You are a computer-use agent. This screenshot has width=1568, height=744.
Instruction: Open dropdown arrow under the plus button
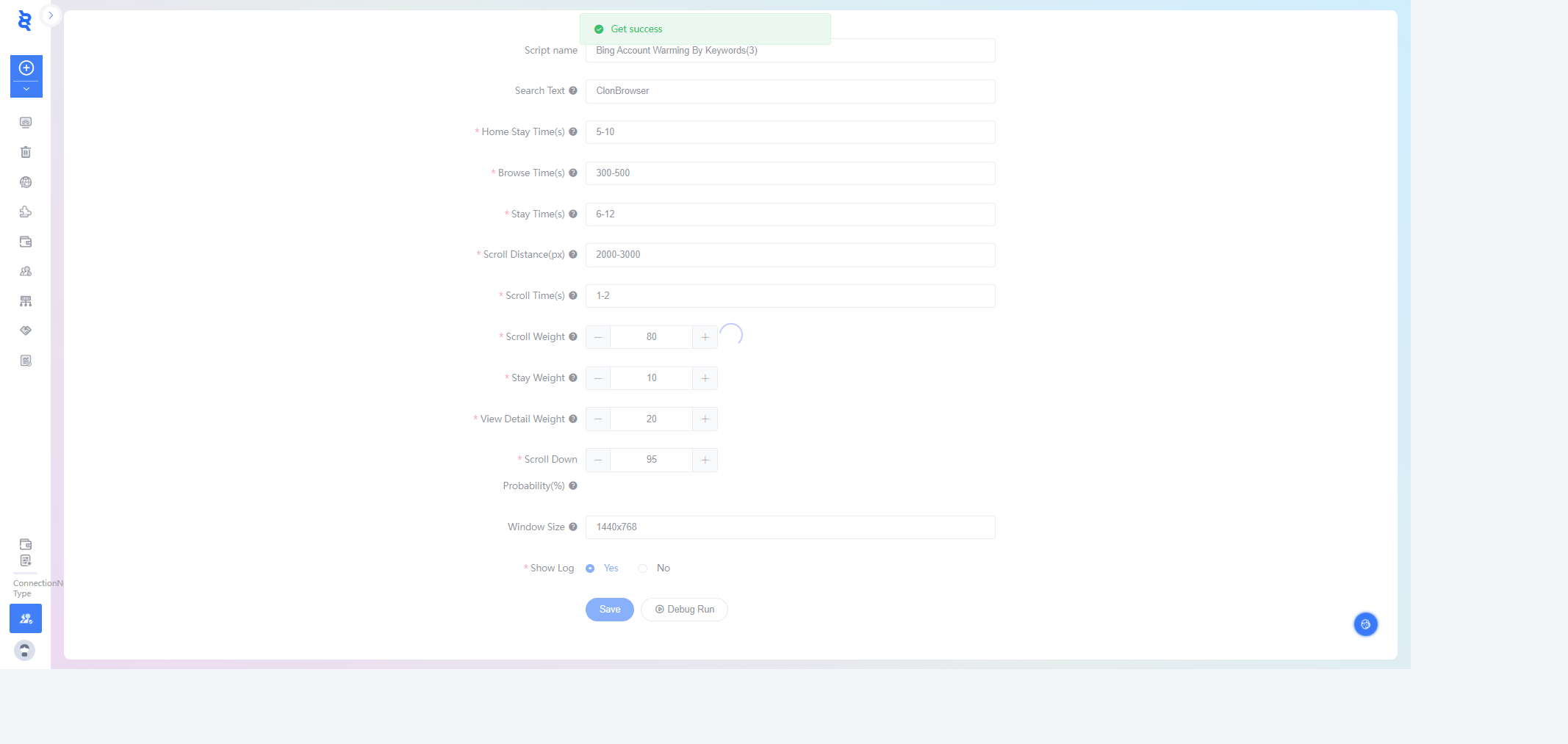(26, 90)
